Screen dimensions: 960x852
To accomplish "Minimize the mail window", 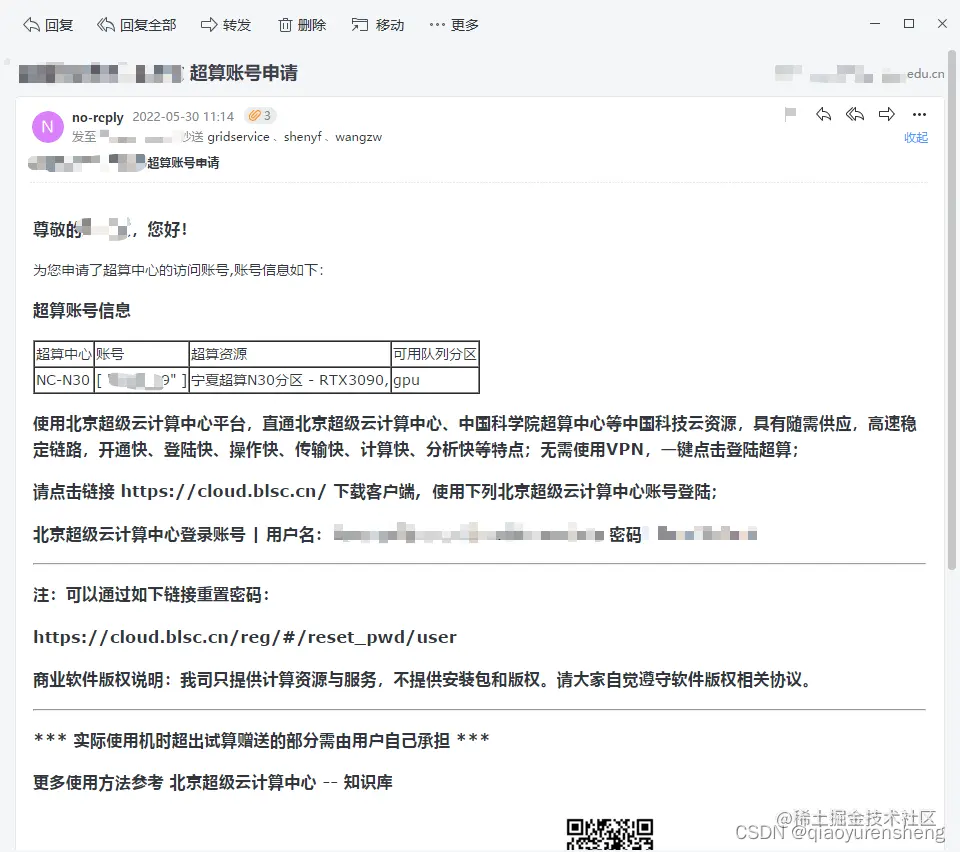I will click(875, 24).
